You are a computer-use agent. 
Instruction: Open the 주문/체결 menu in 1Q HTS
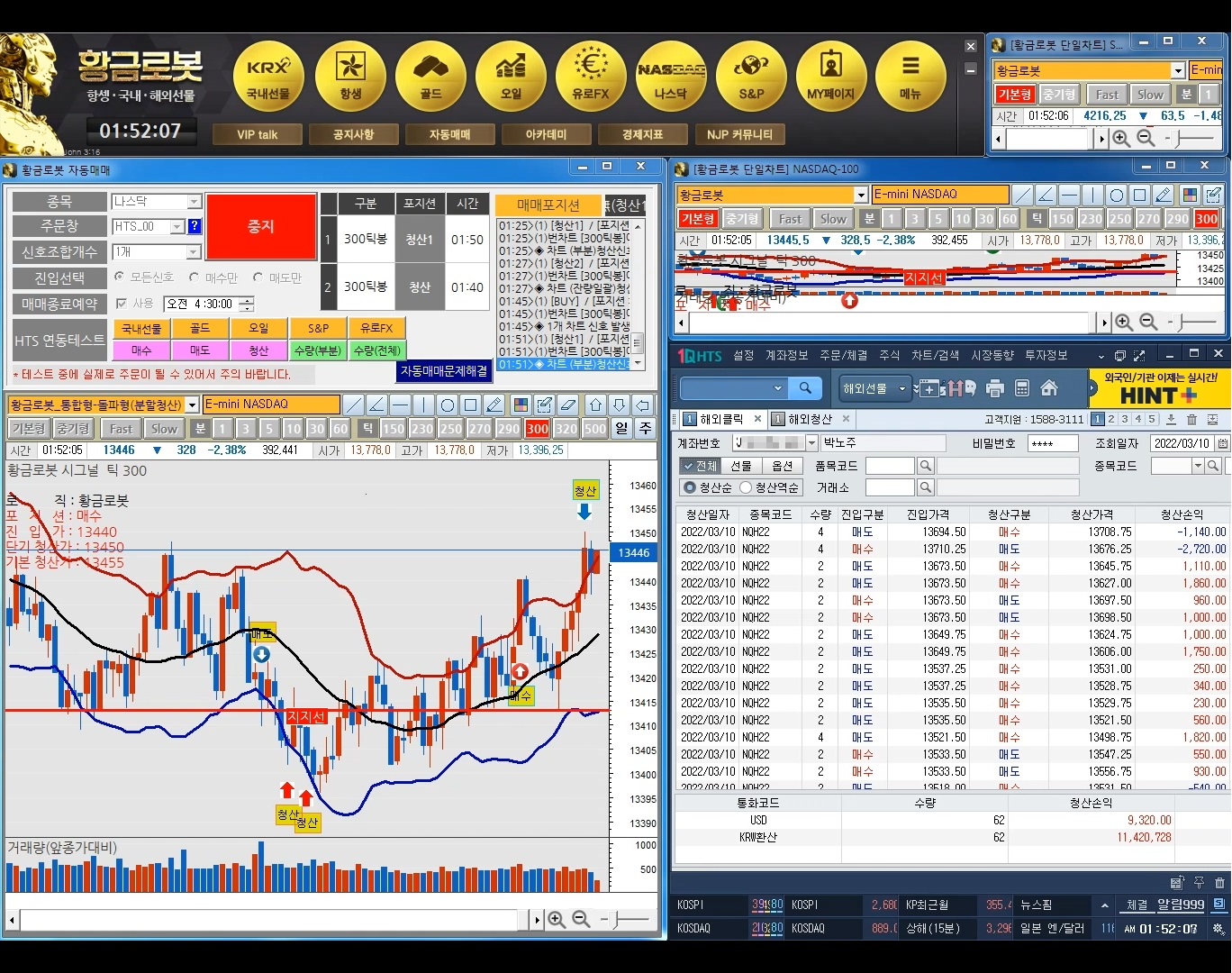[843, 356]
